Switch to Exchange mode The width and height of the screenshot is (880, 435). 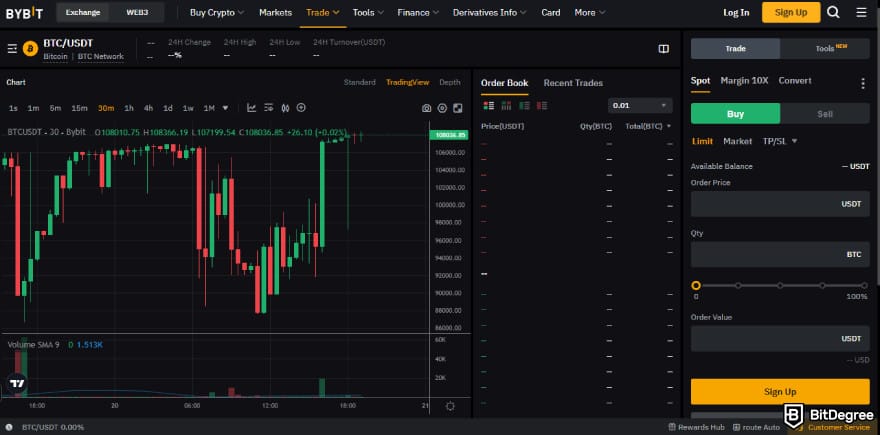pyautogui.click(x=83, y=12)
